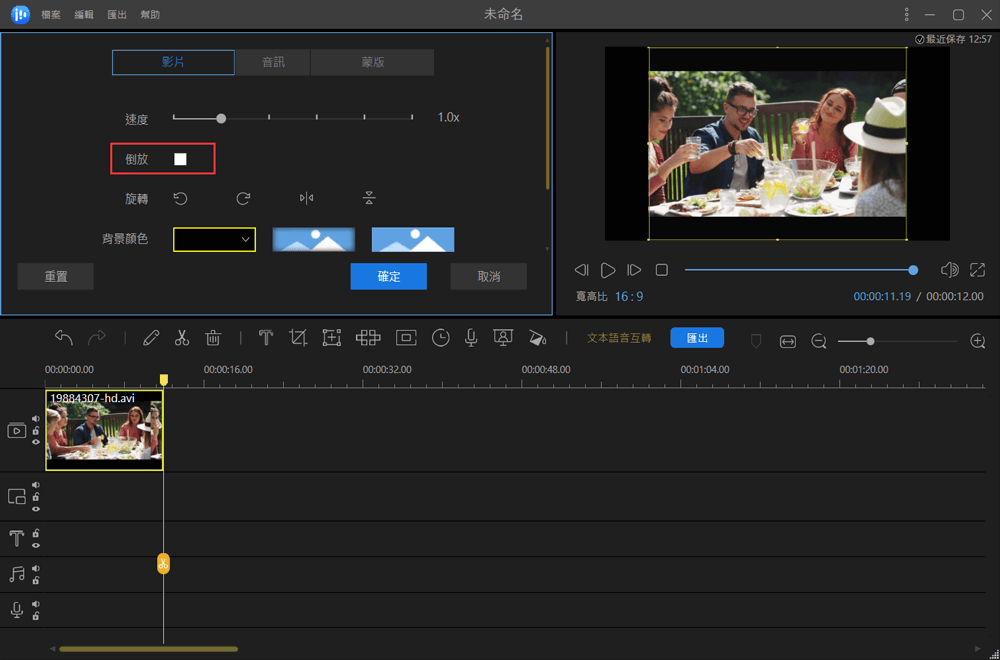The image size is (1000, 660).
Task: Rotate clip clockwise with rotate icon
Action: pyautogui.click(x=243, y=199)
